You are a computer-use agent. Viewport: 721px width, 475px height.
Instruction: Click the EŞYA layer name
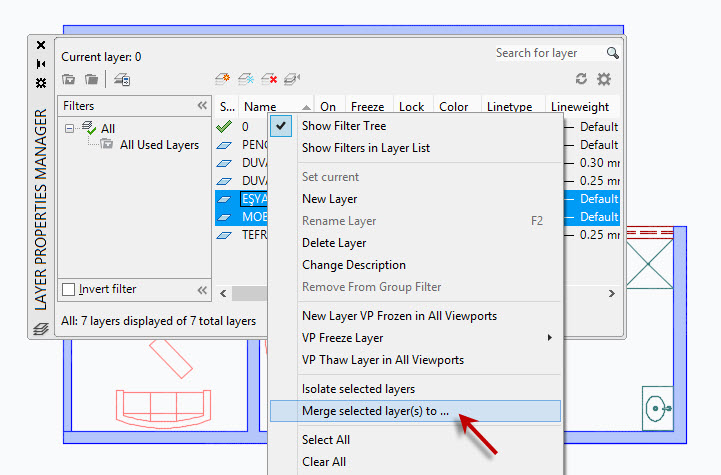[x=254, y=199]
